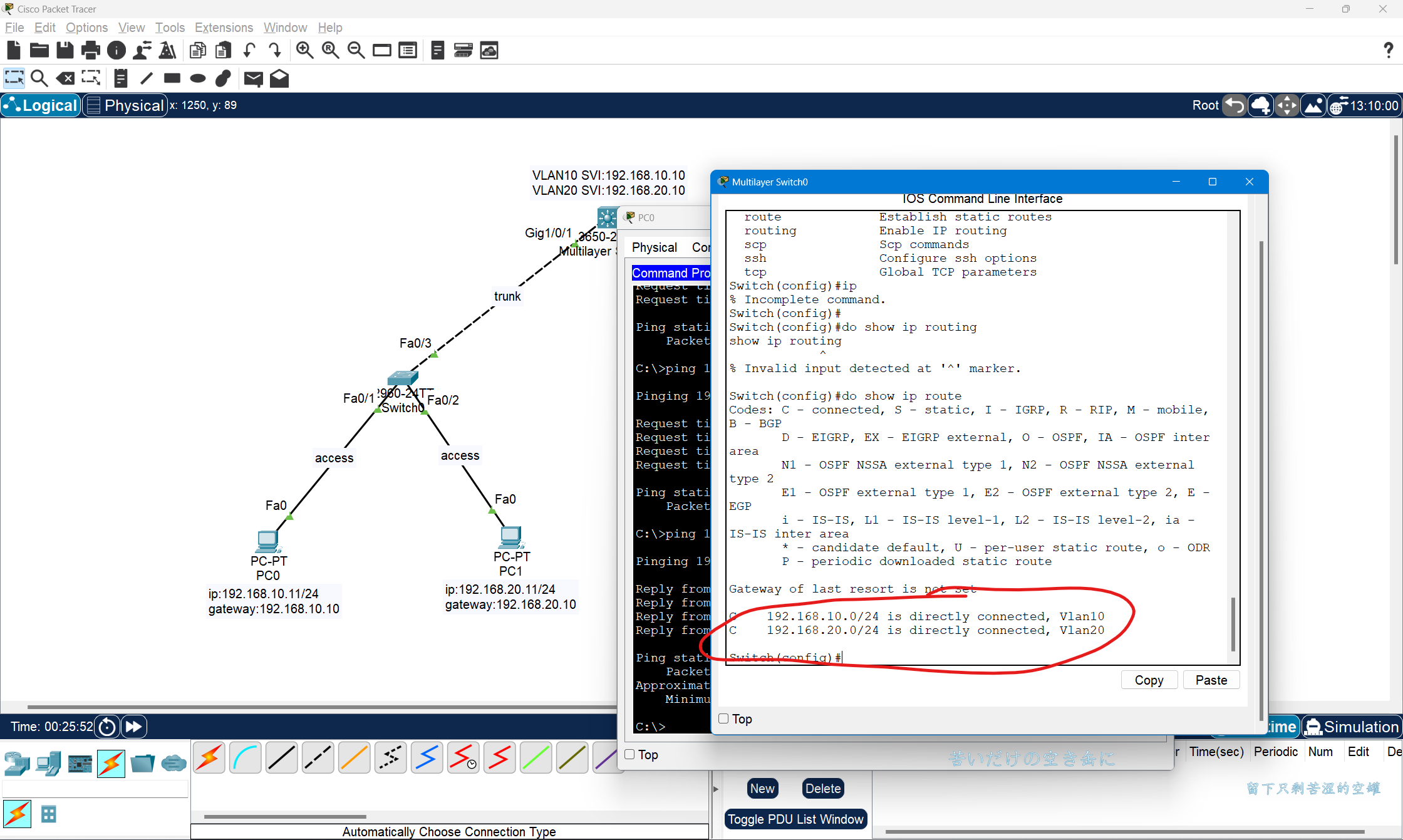The height and width of the screenshot is (840, 1403).
Task: Click Paste button in CLI window
Action: [1211, 680]
